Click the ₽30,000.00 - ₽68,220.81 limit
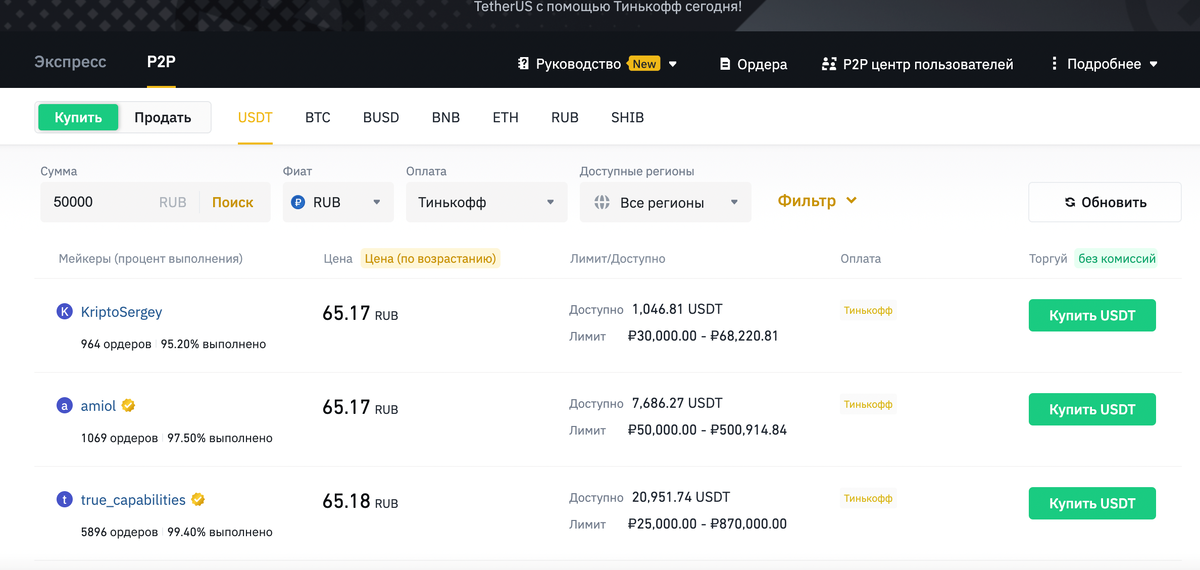 703,336
